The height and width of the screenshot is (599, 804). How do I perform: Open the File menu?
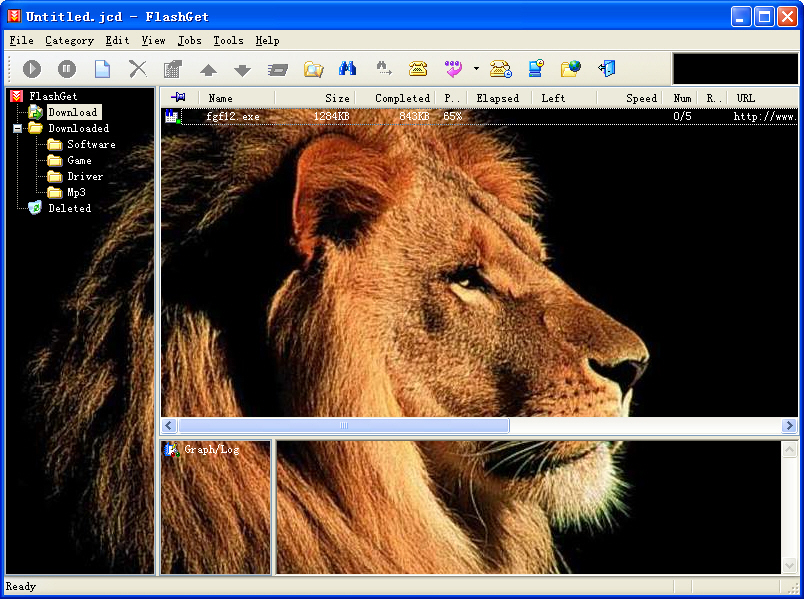click(22, 41)
